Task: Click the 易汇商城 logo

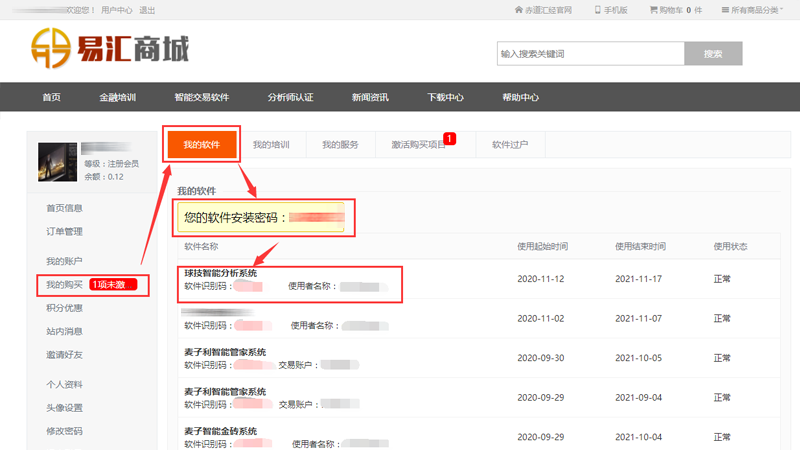Action: [110, 48]
